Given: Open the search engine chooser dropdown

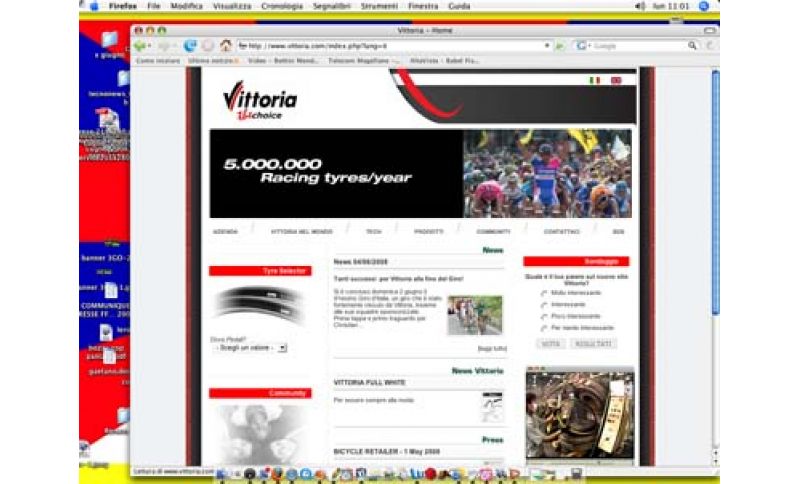Looking at the screenshot, I should [582, 46].
